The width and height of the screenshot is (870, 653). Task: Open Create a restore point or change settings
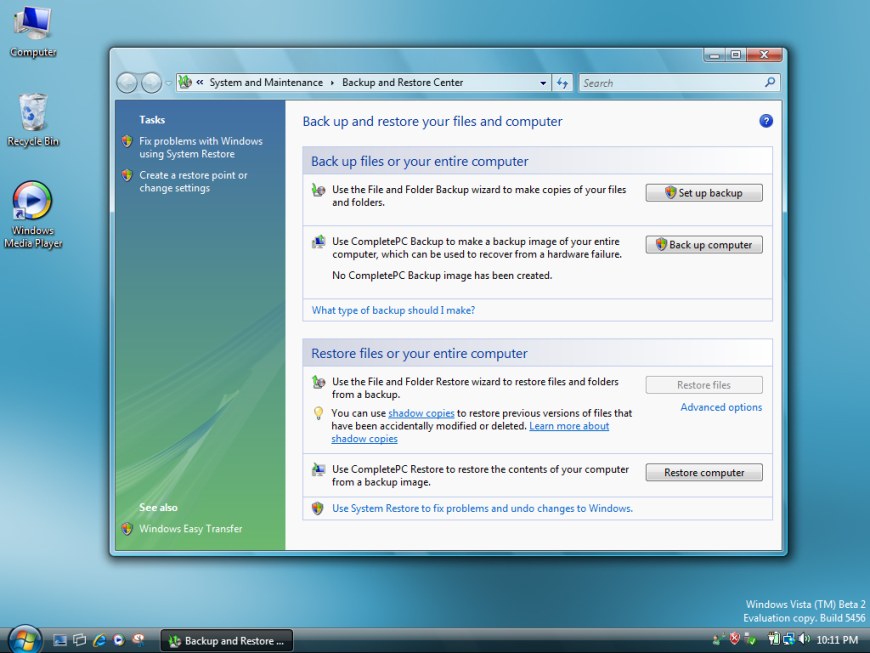coord(193,181)
